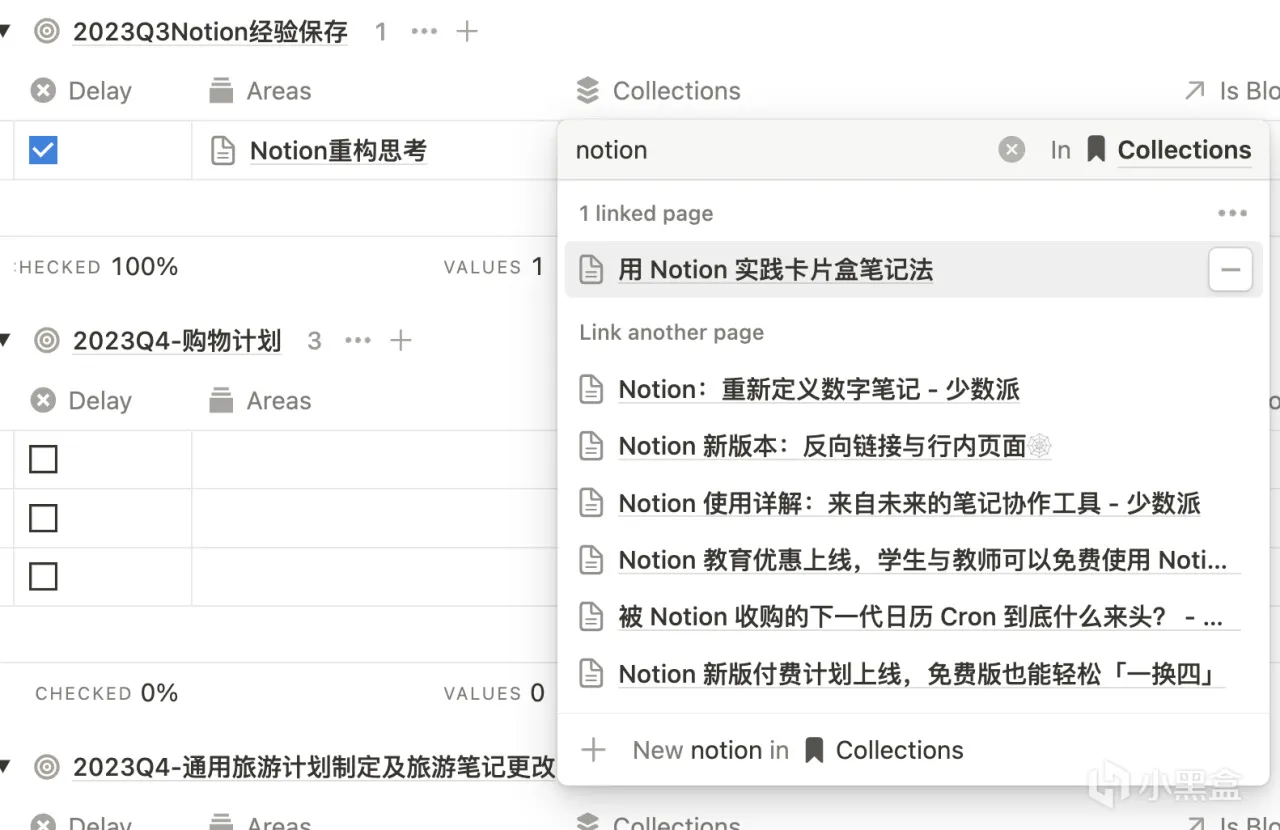1280x830 pixels.
Task: Link Notion：重新定义数字笔记 - 少数派
Action: point(819,389)
